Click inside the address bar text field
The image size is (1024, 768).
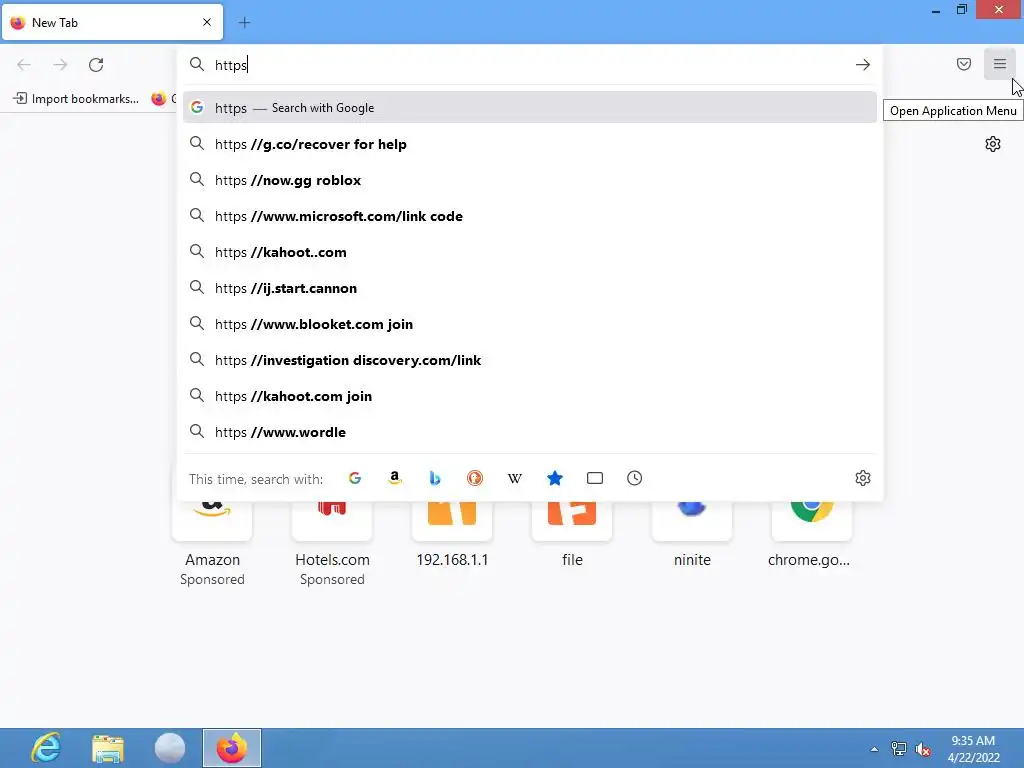tap(529, 65)
